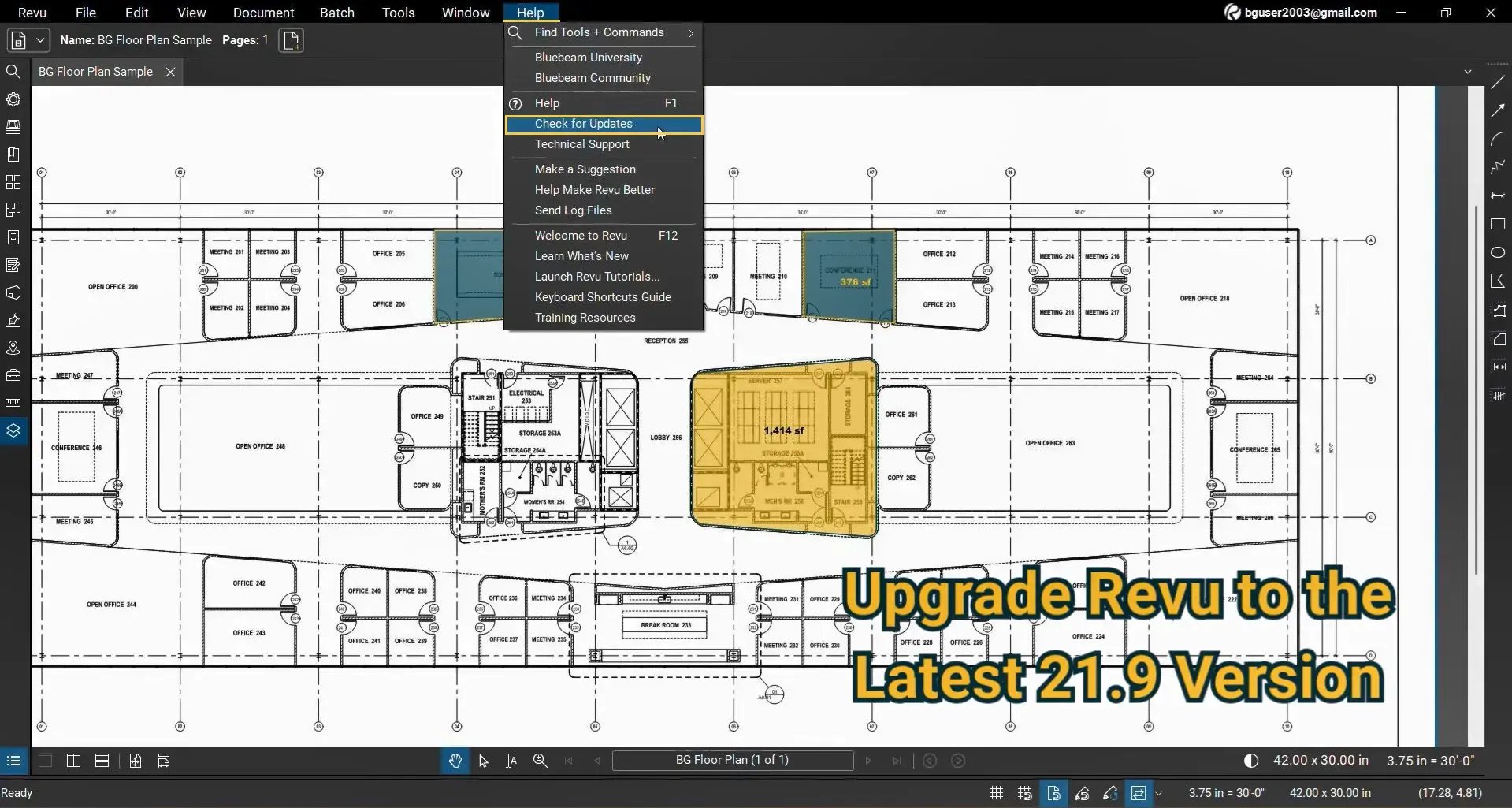The image size is (1512, 808).
Task: Close the BG Floor Plan Sample tab
Action: coord(170,72)
